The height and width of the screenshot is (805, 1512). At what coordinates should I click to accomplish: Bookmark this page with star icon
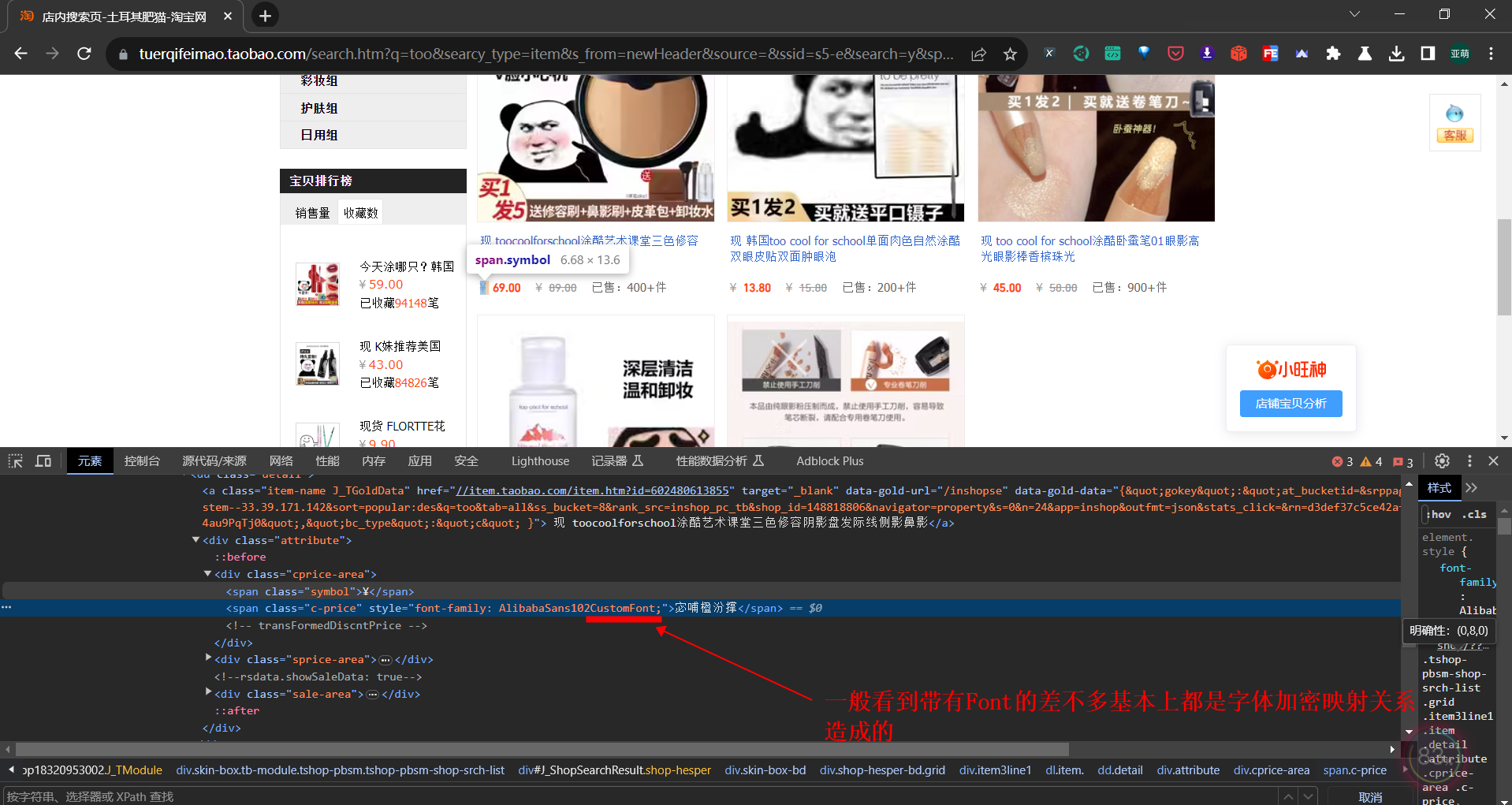point(1010,54)
